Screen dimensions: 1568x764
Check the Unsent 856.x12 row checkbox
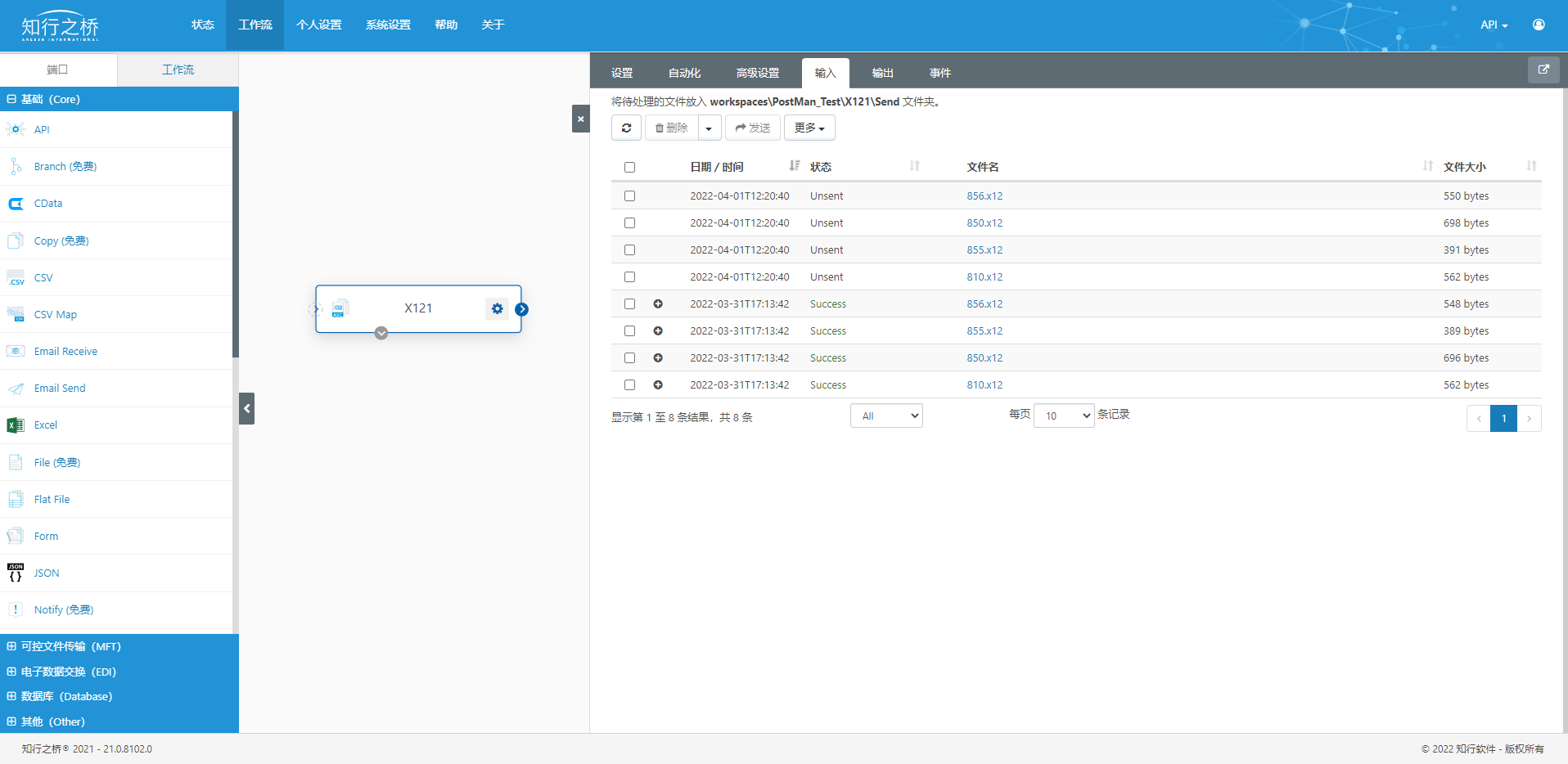(x=629, y=196)
